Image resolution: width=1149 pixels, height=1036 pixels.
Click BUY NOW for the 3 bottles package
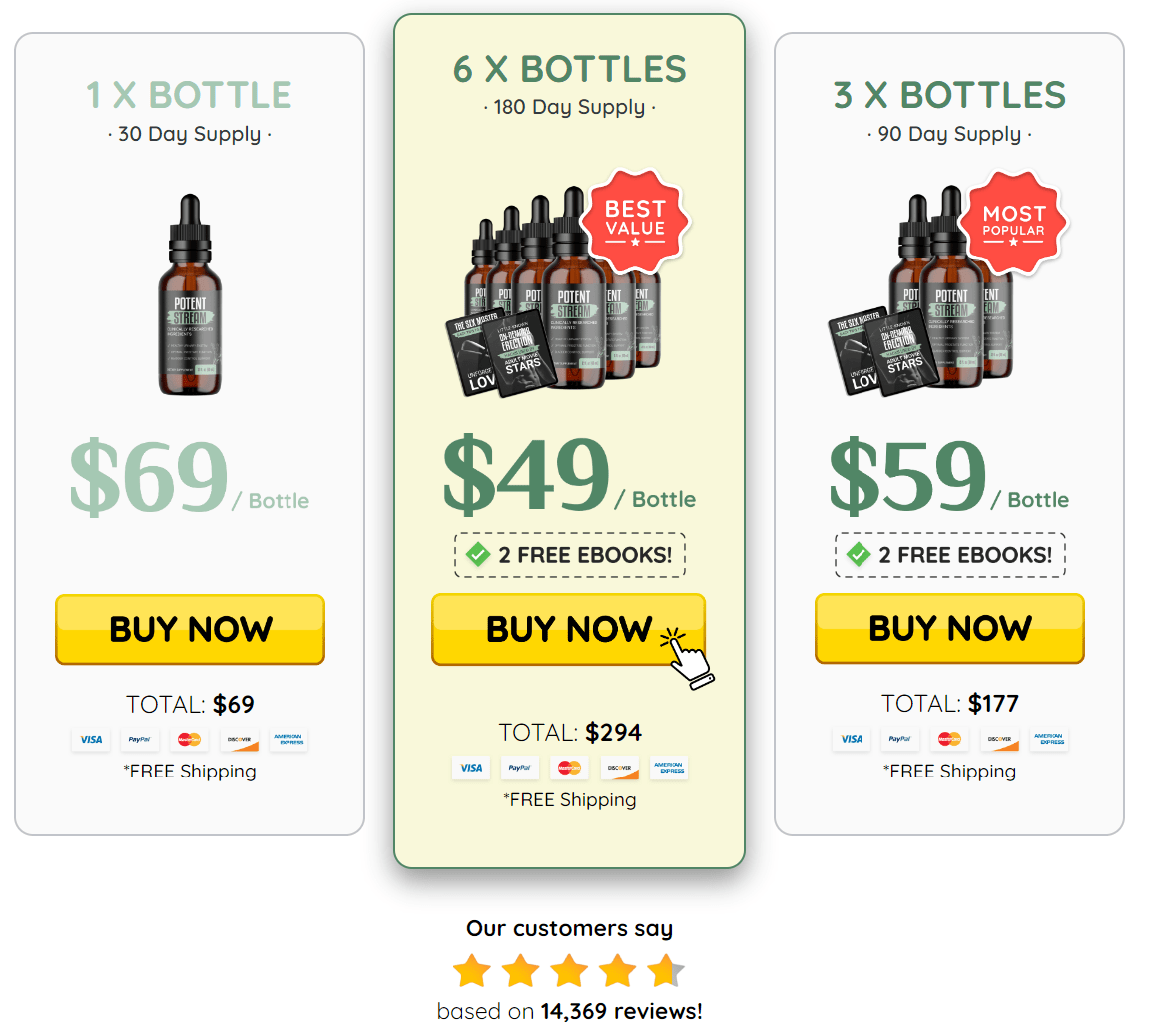tap(949, 629)
